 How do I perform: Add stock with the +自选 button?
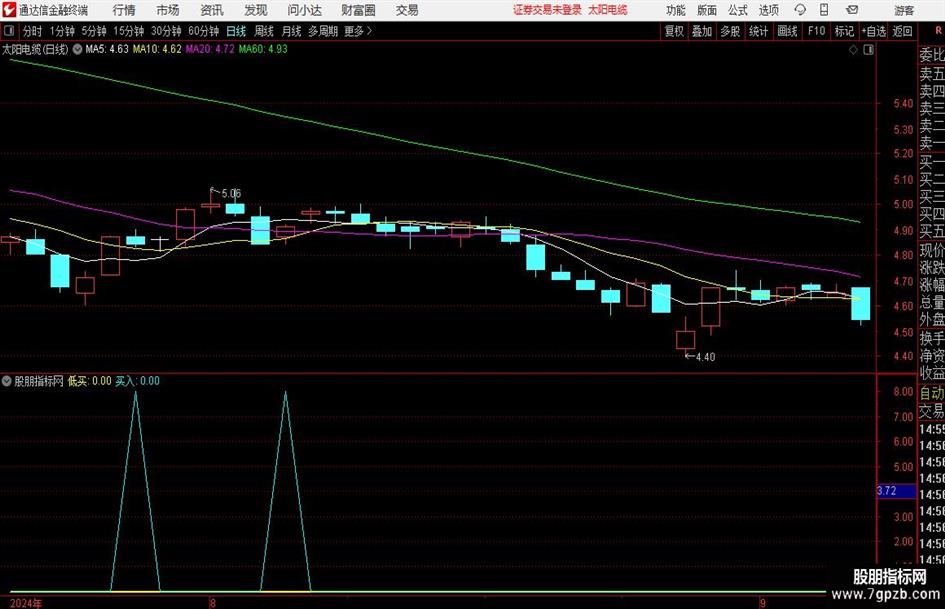pos(874,31)
